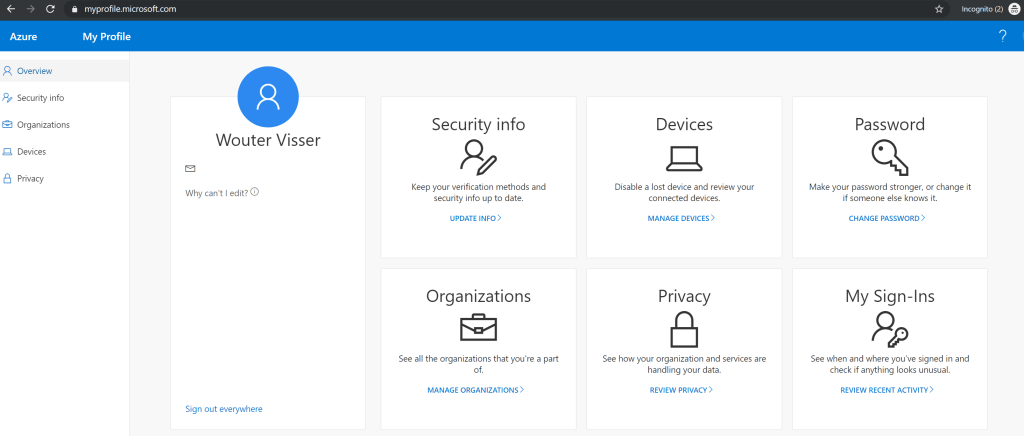1024x436 pixels.
Task: Click 'See all the organizations' description text
Action: (478, 364)
